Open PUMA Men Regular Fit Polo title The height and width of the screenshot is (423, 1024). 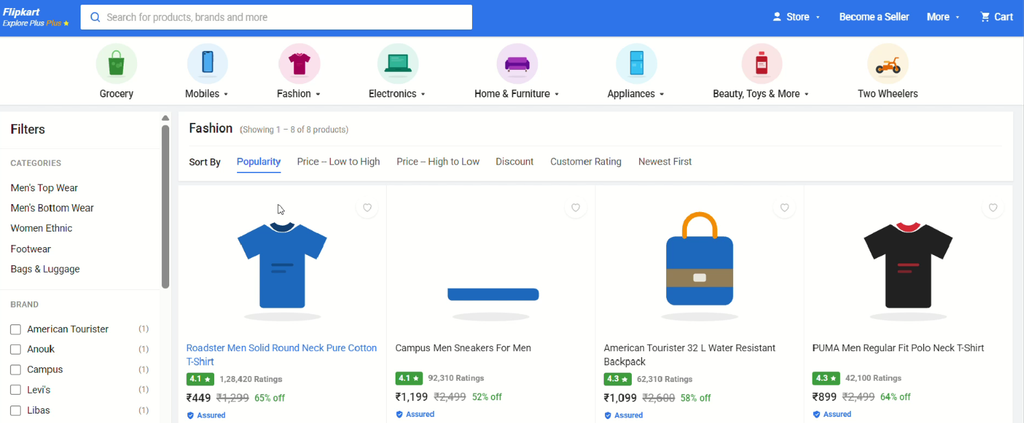point(898,348)
